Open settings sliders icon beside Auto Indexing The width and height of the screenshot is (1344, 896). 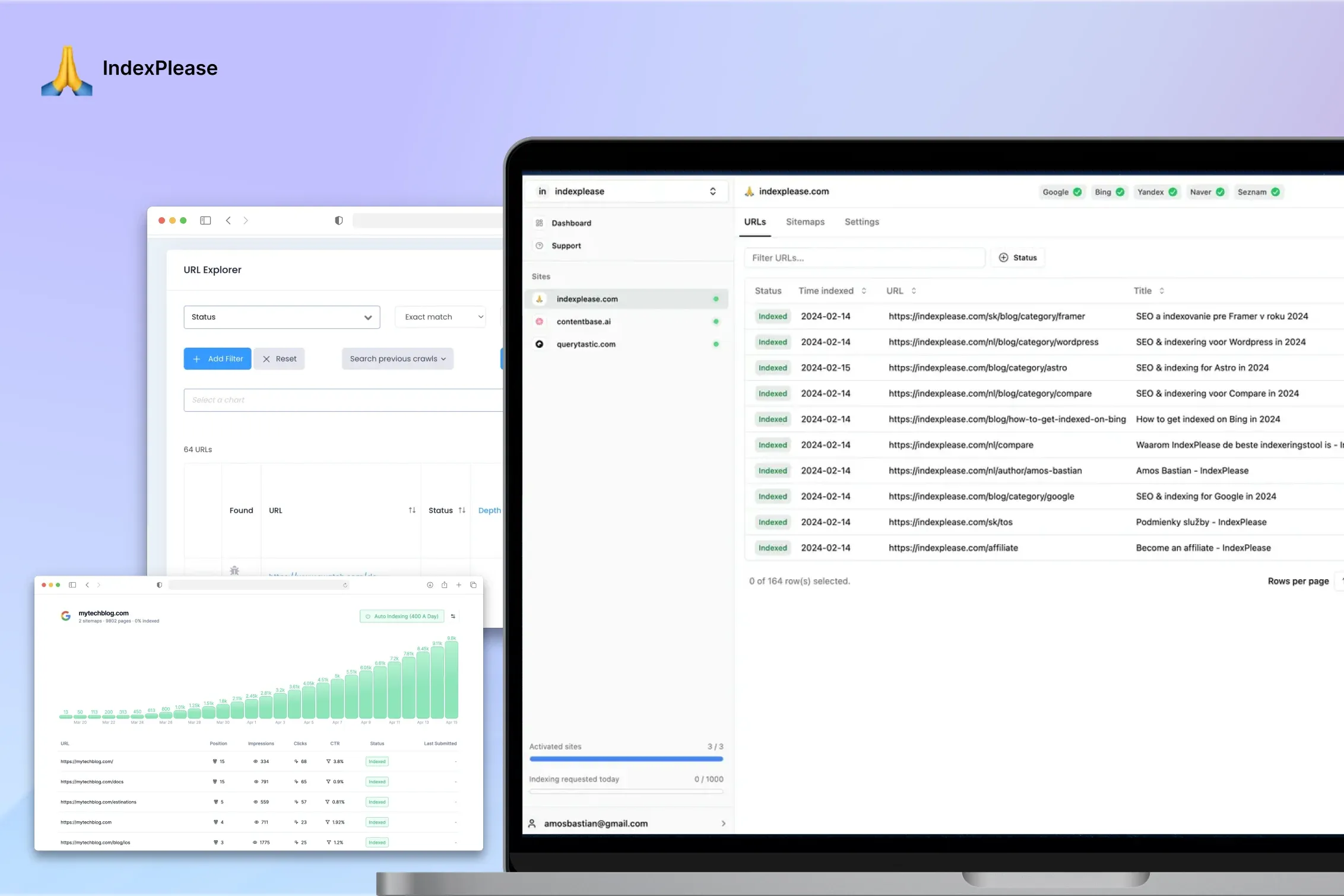pyautogui.click(x=453, y=617)
